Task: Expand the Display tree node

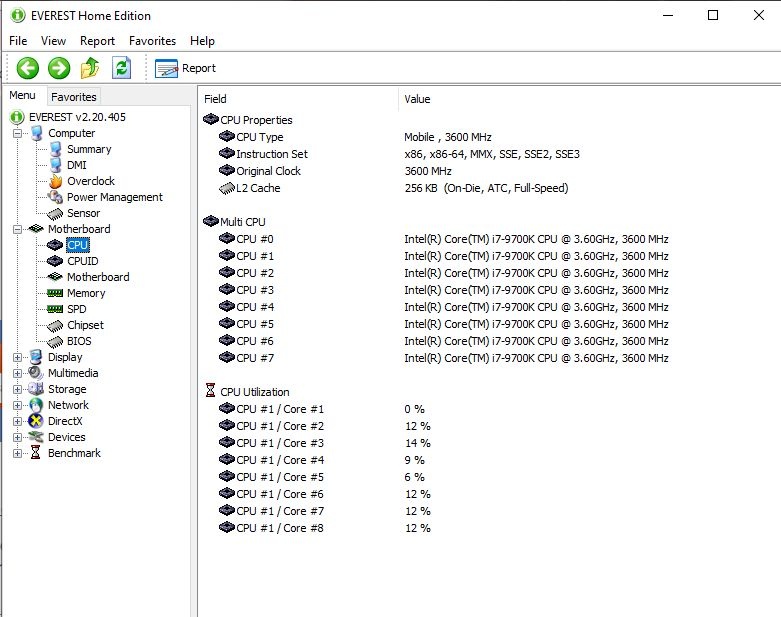Action: (17, 357)
